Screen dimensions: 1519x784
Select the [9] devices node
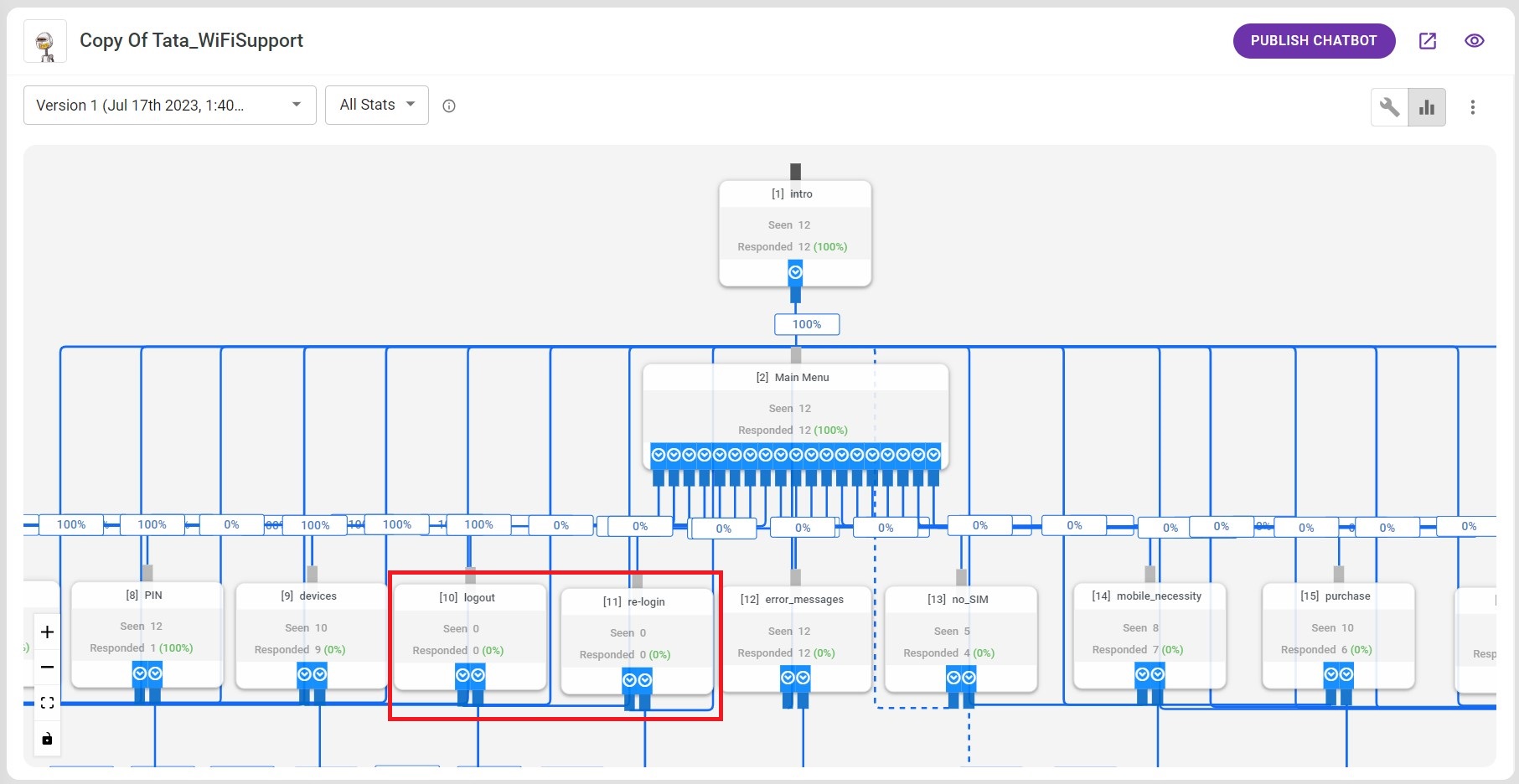click(311, 635)
